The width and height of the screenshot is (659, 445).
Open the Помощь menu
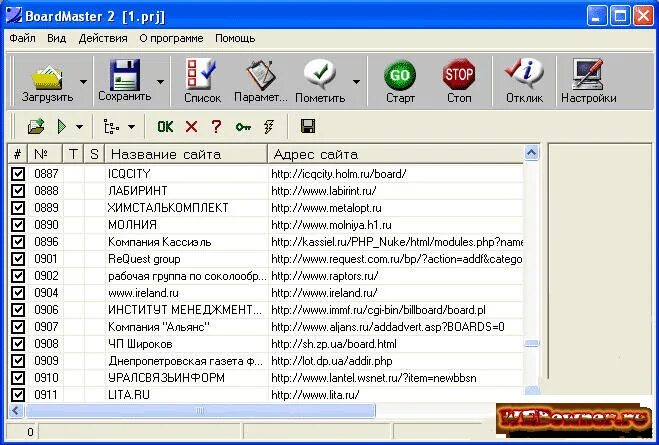(x=235, y=38)
